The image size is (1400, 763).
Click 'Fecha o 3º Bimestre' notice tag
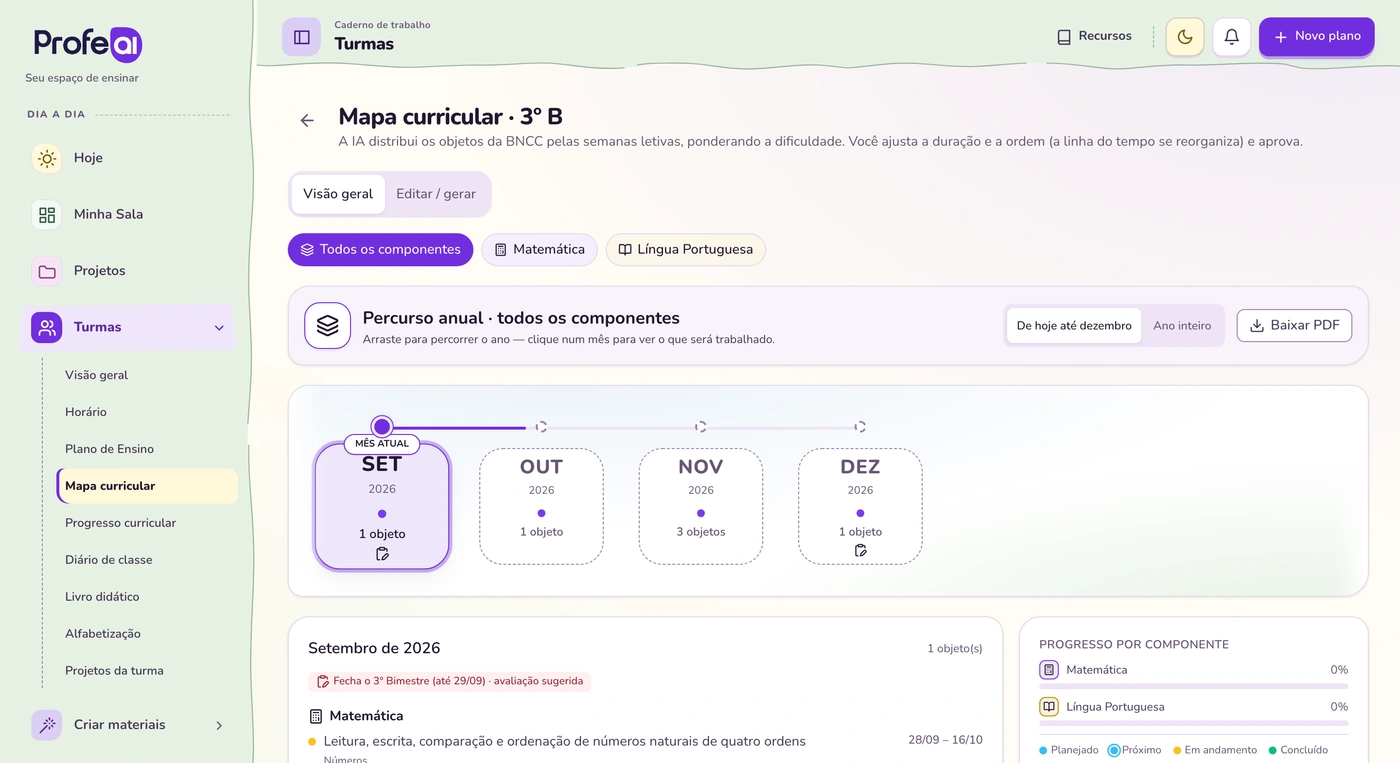(x=450, y=682)
